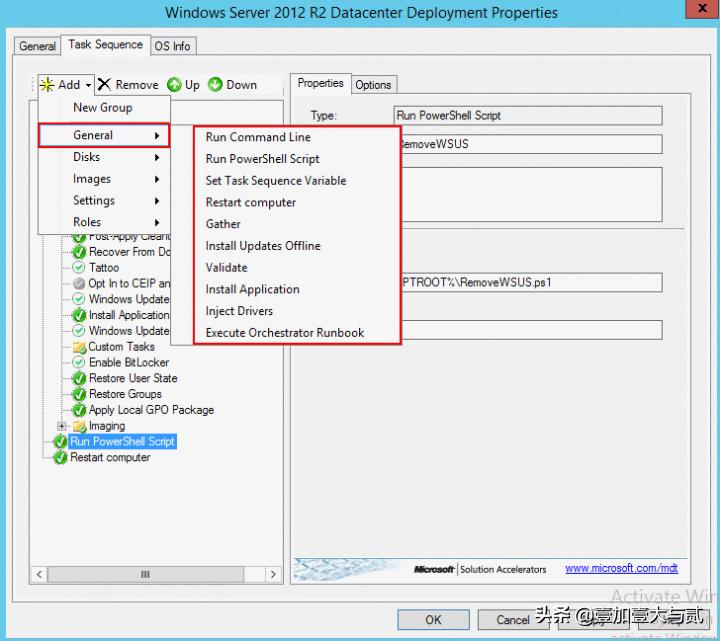Select Restore Groups step
The image size is (720, 641).
(125, 394)
